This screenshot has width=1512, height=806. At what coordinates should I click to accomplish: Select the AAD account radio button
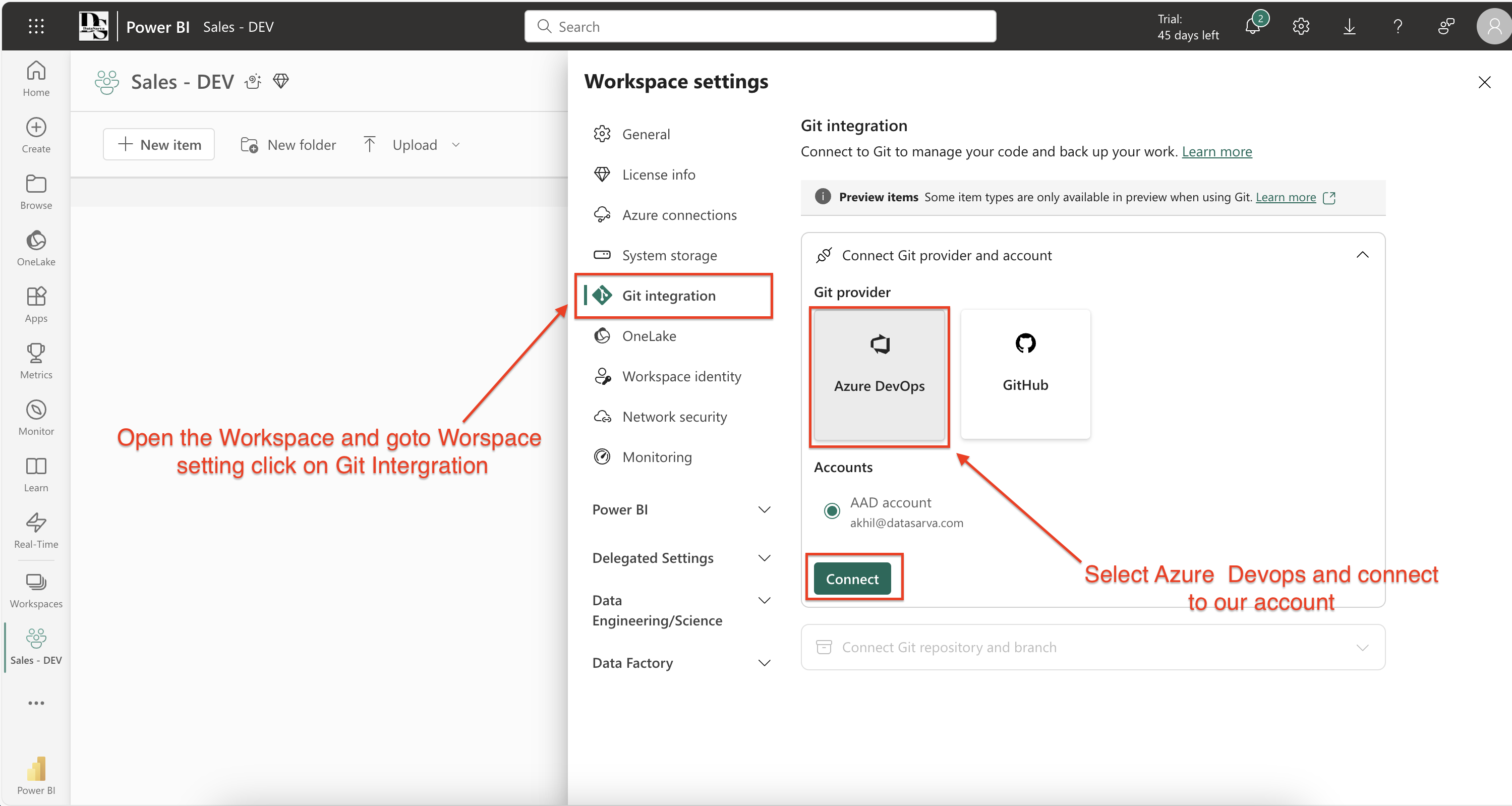[x=831, y=511]
